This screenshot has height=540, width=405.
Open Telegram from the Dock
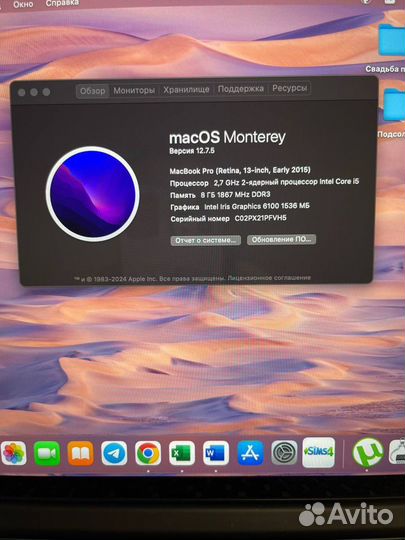(114, 454)
